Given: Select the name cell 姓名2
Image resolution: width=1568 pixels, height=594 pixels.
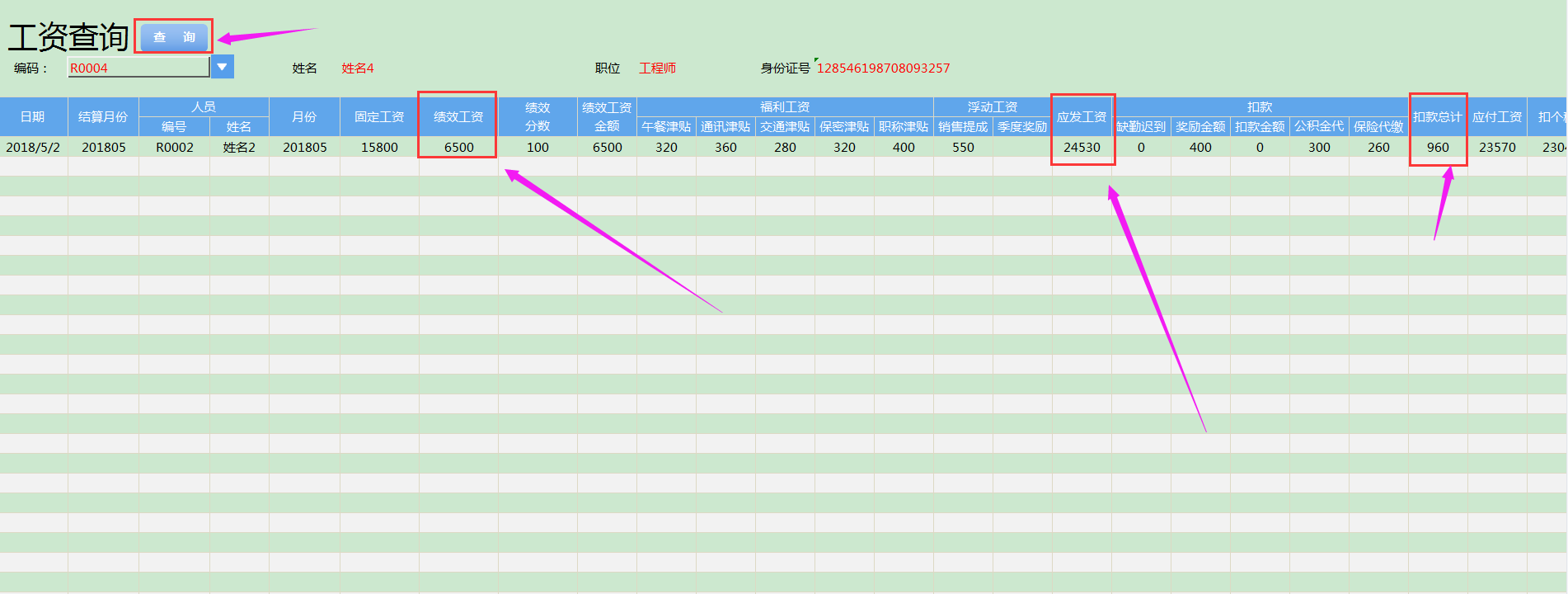Looking at the screenshot, I should click(239, 147).
